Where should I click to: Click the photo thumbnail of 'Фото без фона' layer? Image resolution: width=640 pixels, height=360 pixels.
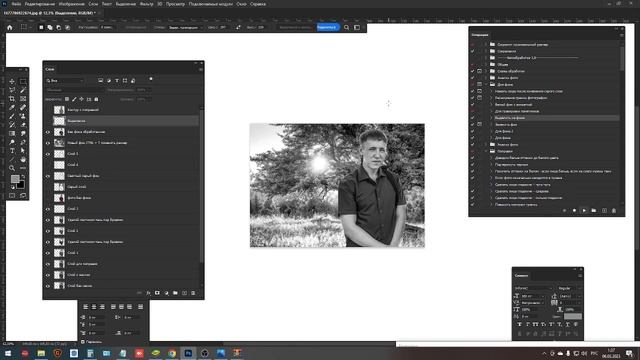[59, 198]
